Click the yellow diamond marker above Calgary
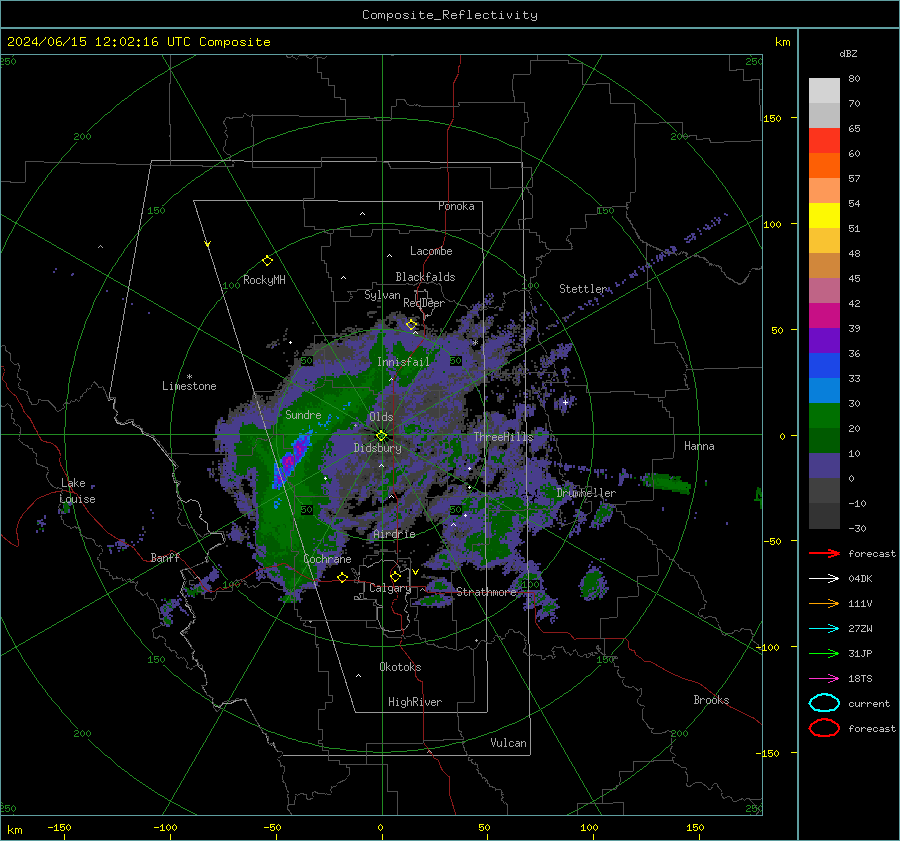Image resolution: width=900 pixels, height=841 pixels. click(x=395, y=576)
